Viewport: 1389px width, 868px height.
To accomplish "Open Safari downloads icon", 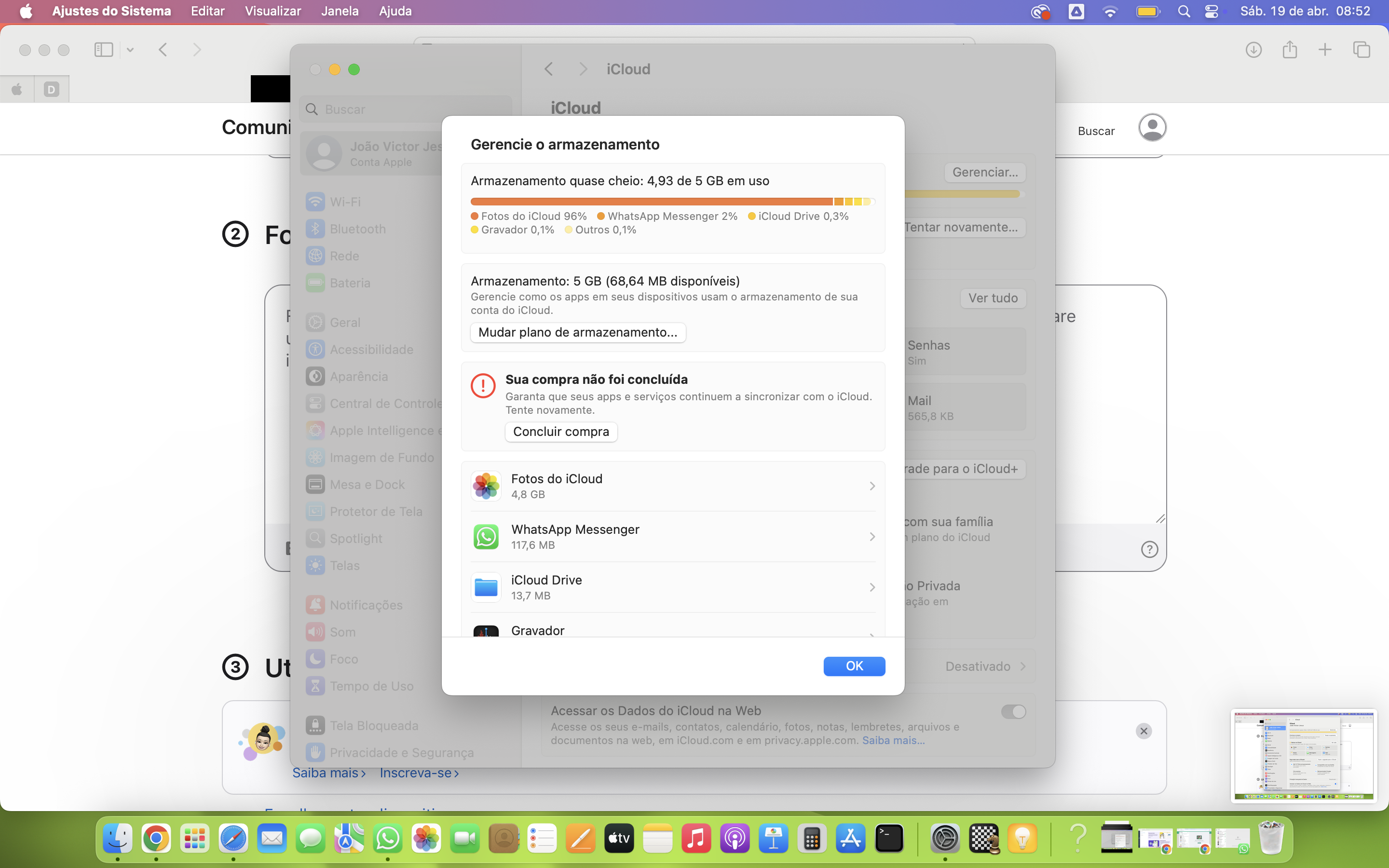I will coord(1253,50).
